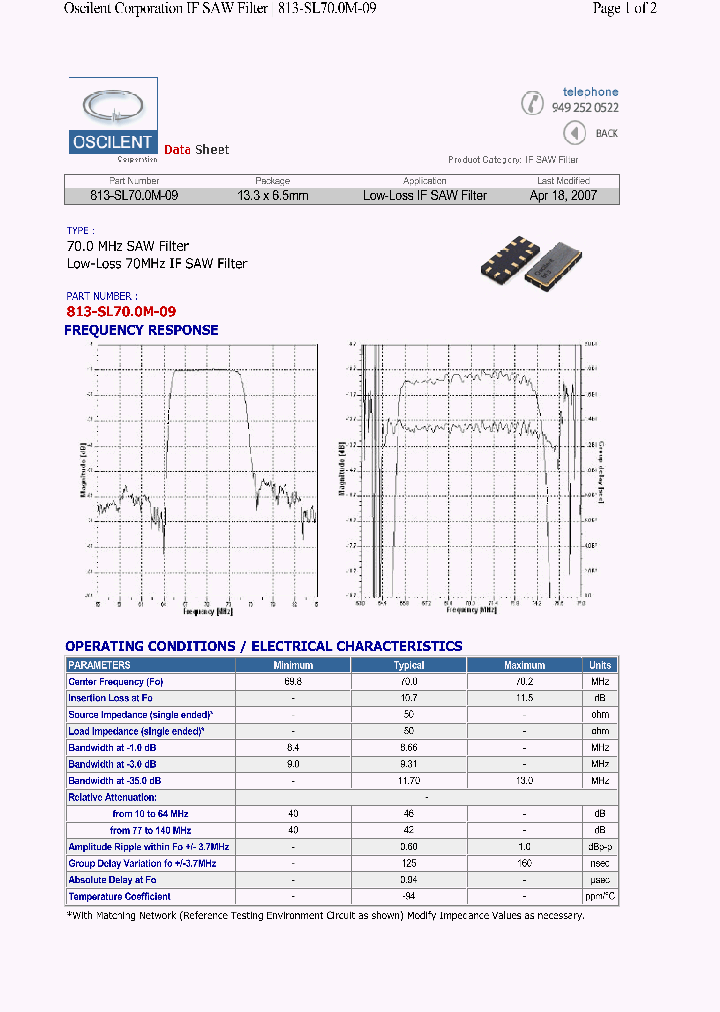Select the Source Impedance (single ended) label
The height and width of the screenshot is (1012, 720).
[x=141, y=715]
